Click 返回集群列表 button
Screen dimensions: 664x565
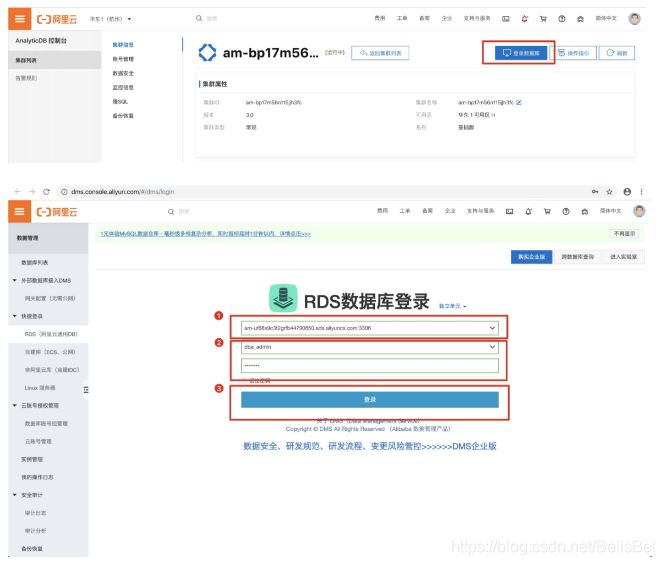tap(380, 53)
